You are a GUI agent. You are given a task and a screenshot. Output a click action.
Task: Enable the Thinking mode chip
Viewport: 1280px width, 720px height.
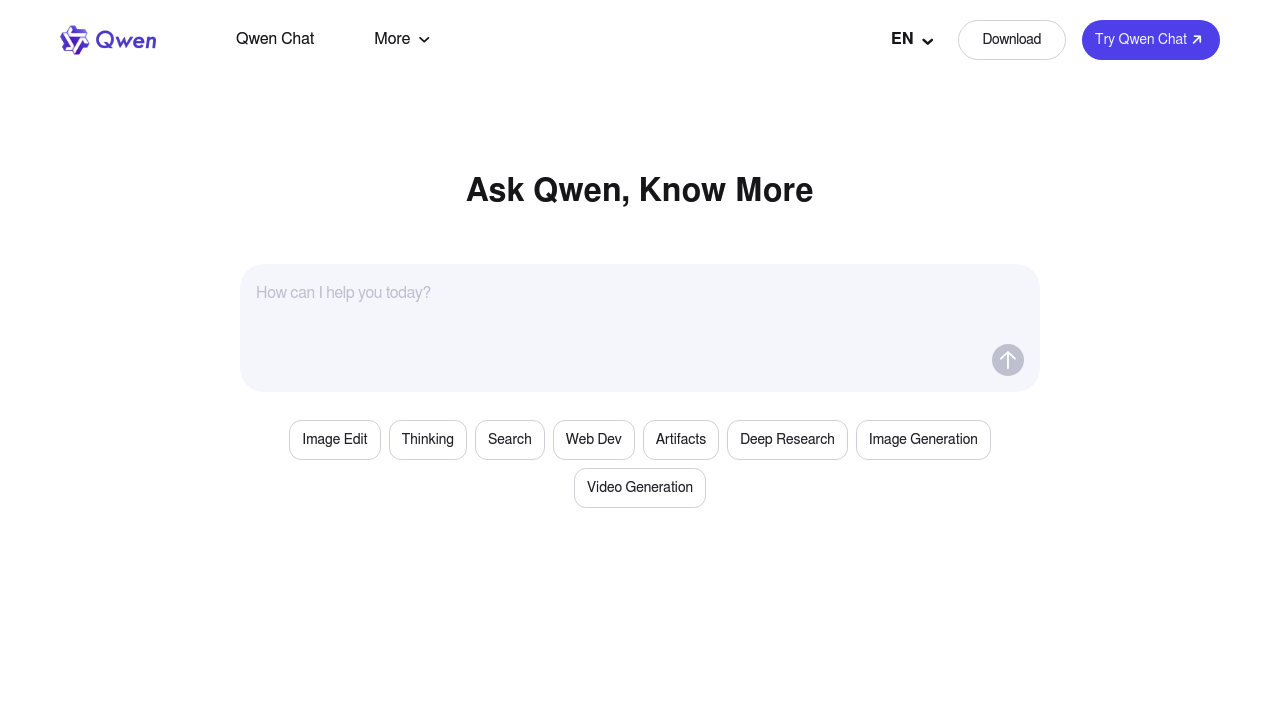(x=427, y=440)
